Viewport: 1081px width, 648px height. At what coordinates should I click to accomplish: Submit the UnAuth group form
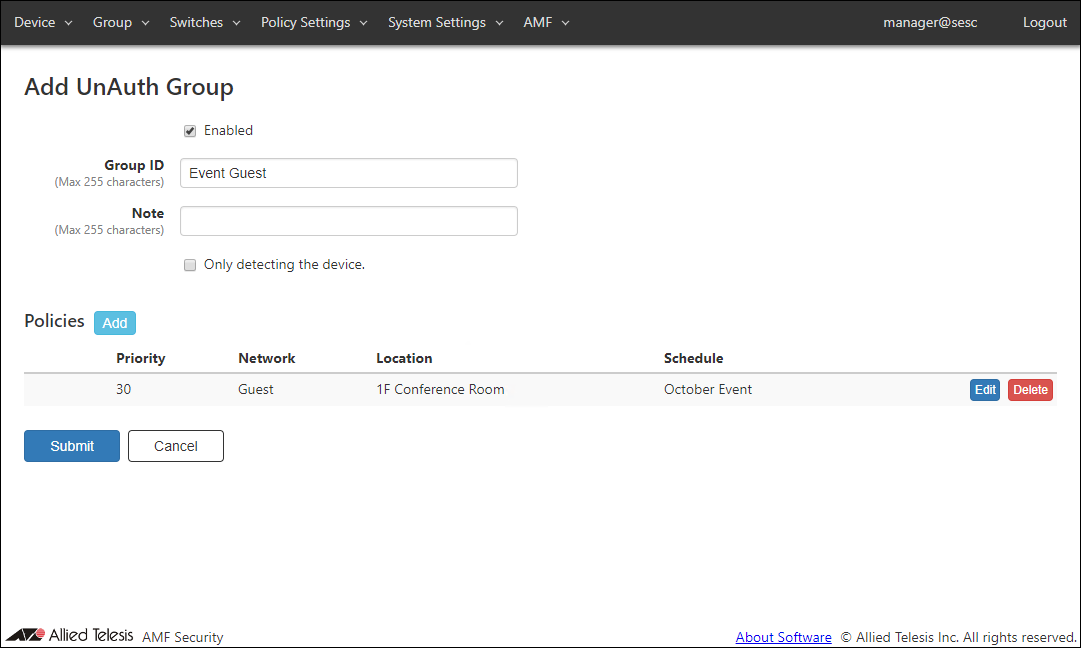(x=72, y=446)
